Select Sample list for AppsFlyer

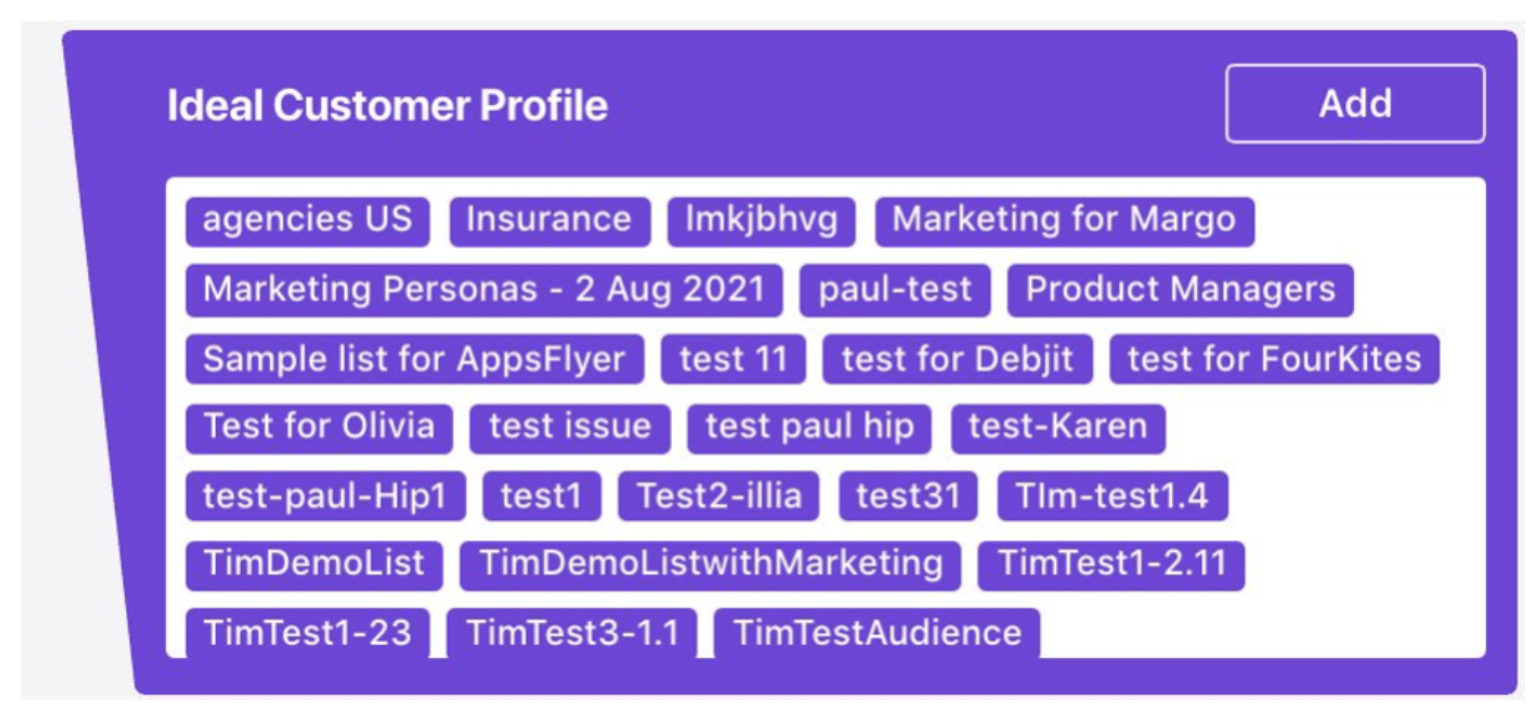point(412,358)
